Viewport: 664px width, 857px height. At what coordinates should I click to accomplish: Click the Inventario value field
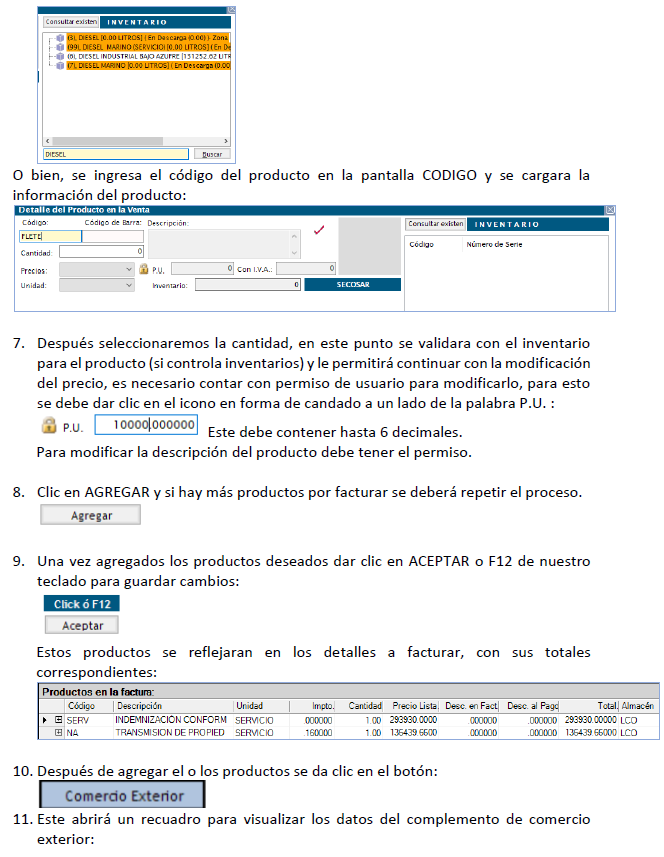tap(248, 285)
